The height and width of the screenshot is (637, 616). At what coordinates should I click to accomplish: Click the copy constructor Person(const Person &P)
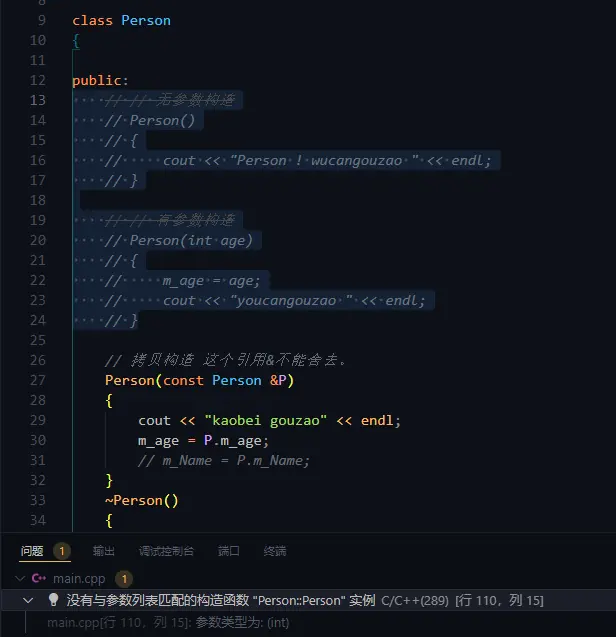tap(200, 380)
